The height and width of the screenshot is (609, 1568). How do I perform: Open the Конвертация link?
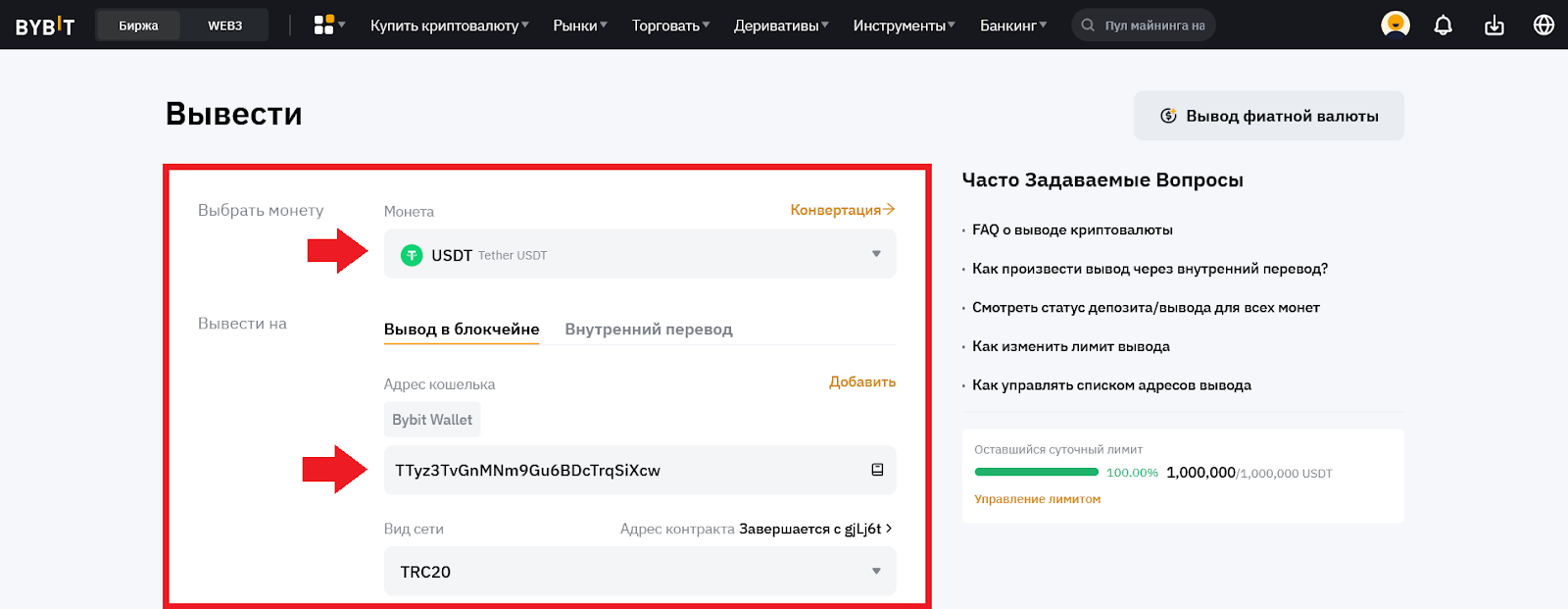pyautogui.click(x=843, y=210)
